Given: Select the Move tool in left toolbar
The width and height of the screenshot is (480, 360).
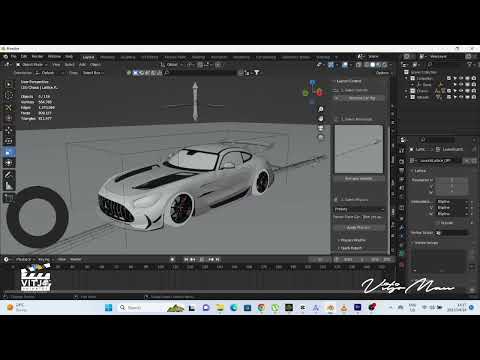Looking at the screenshot, I should pos(9,130).
